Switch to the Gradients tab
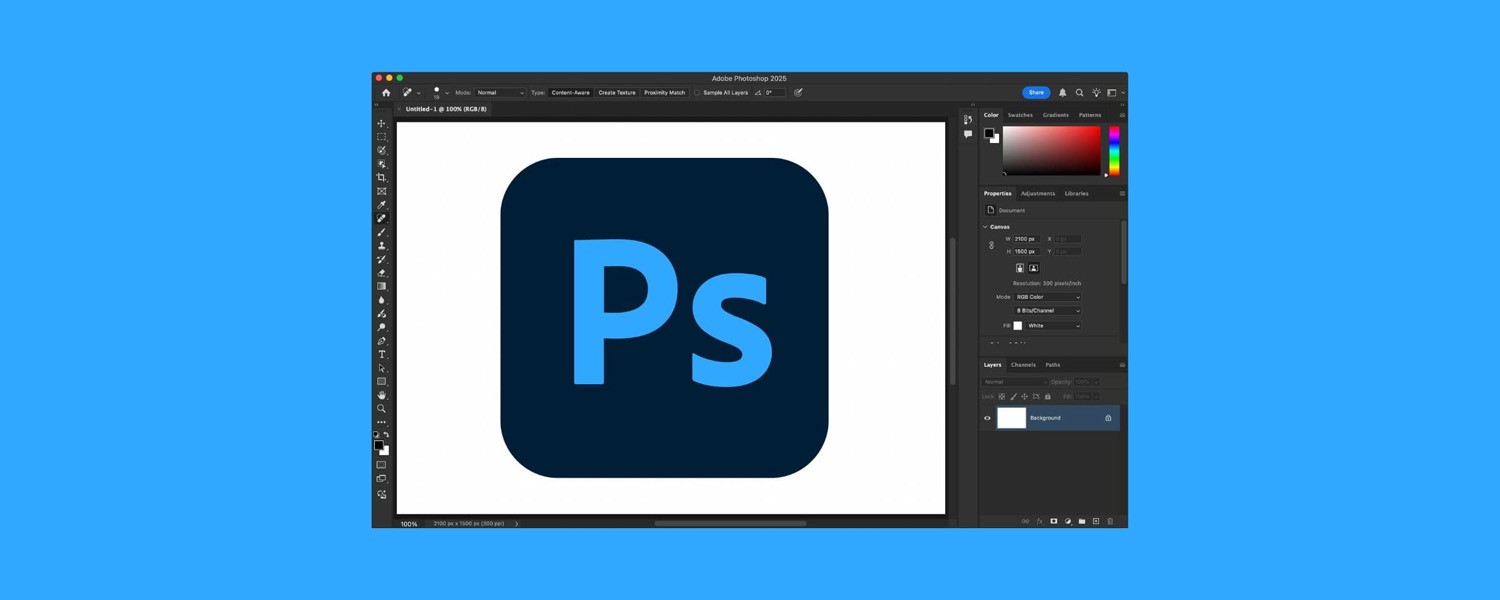Image resolution: width=1500 pixels, height=600 pixels. coord(1055,115)
